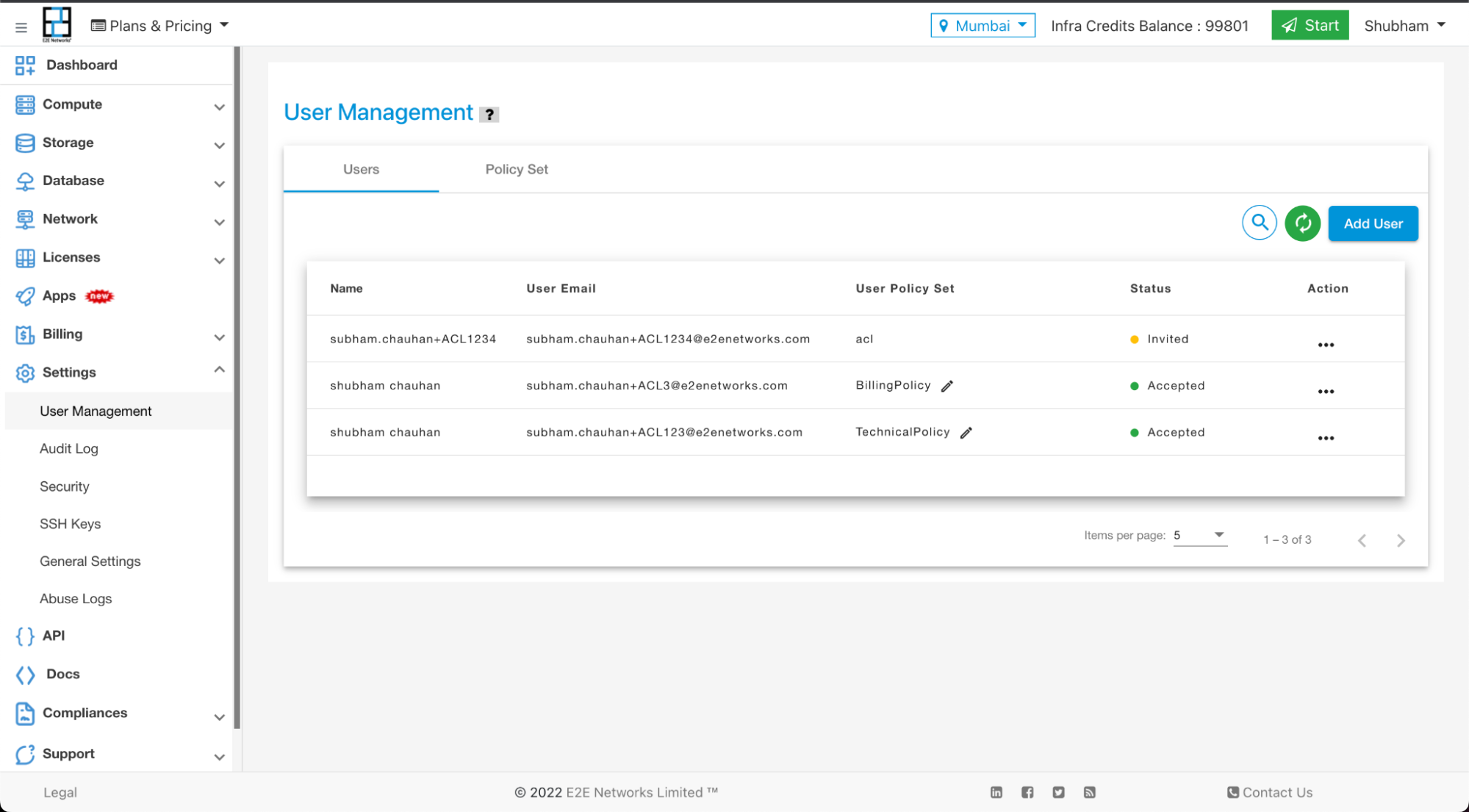Screen dimensions: 1469x812
Task: Click the Invited status text
Action: [x=1168, y=339]
